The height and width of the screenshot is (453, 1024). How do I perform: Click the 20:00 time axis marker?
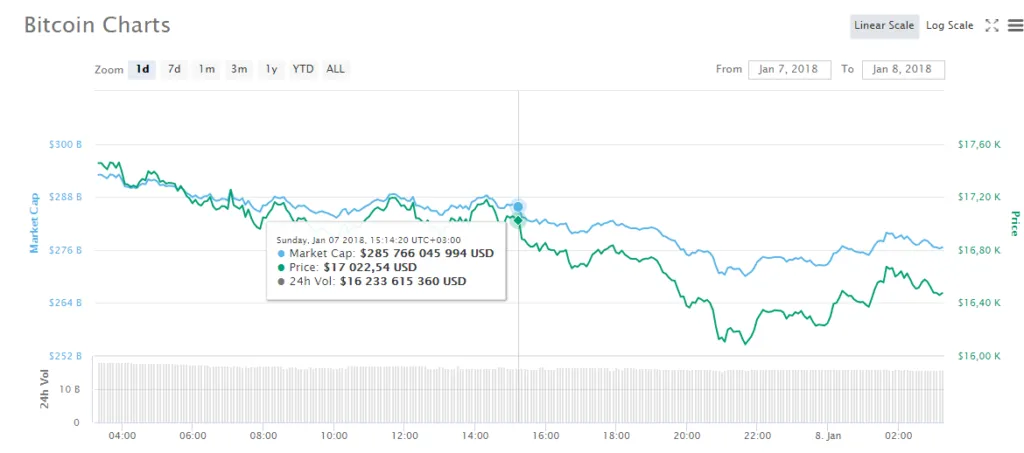(x=686, y=435)
